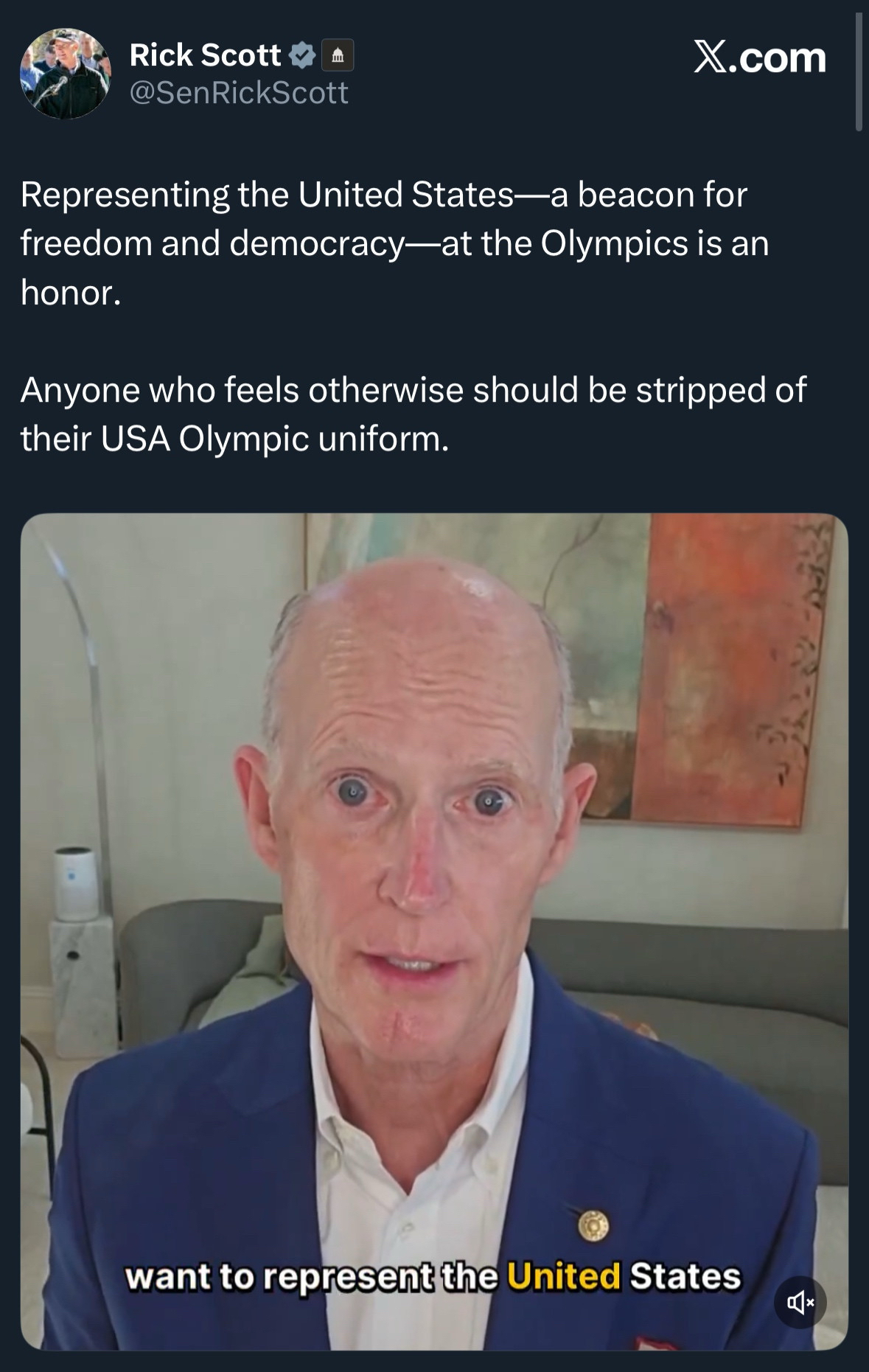
Task: Click the "want to represent the" caption text
Action: click(311, 1278)
